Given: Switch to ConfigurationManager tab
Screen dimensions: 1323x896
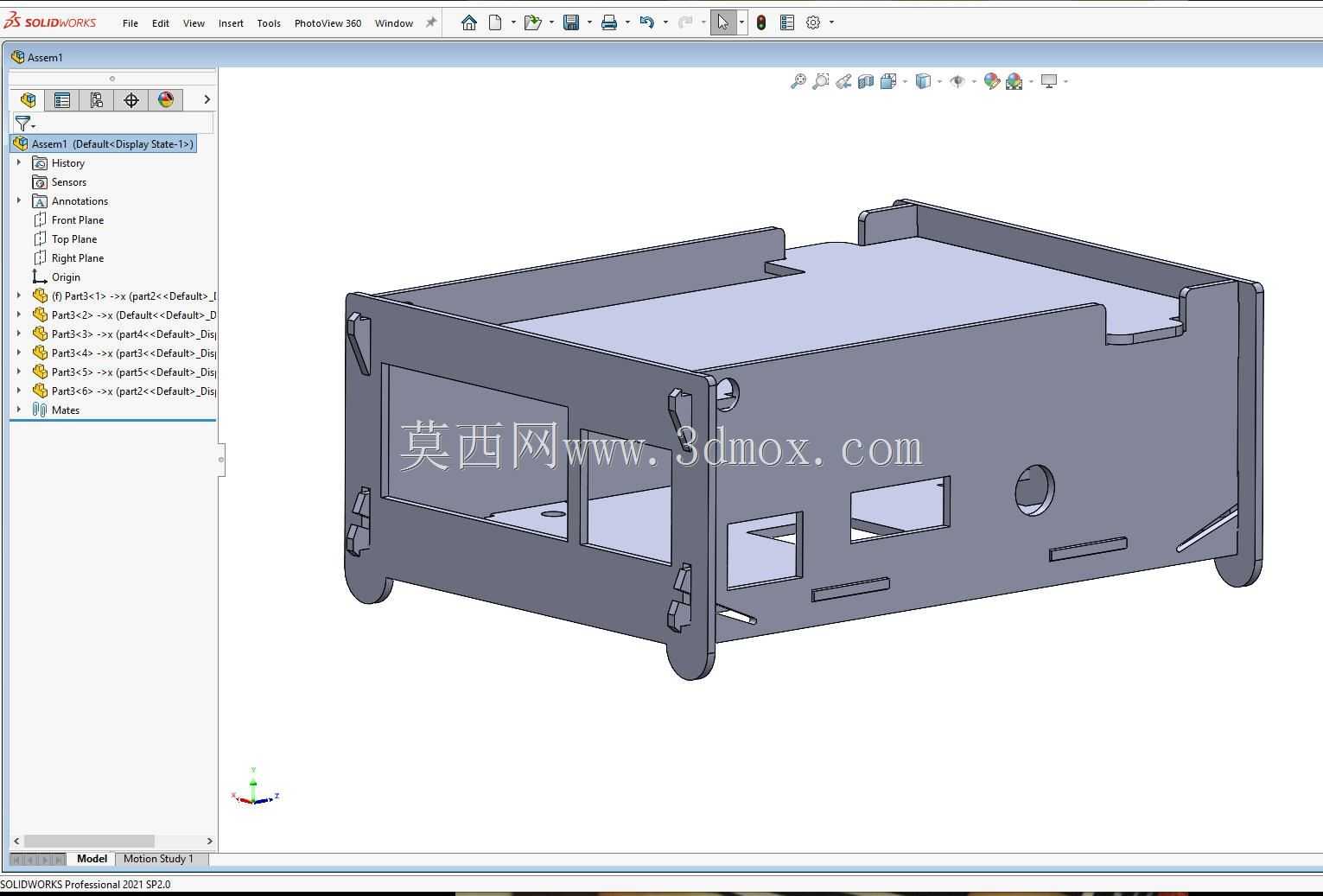Looking at the screenshot, I should pyautogui.click(x=97, y=99).
